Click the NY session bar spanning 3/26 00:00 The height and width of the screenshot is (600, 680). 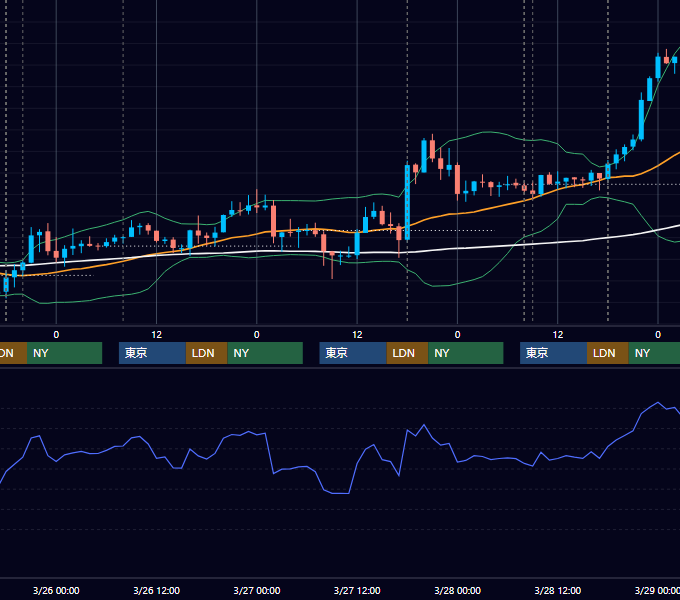(64, 353)
